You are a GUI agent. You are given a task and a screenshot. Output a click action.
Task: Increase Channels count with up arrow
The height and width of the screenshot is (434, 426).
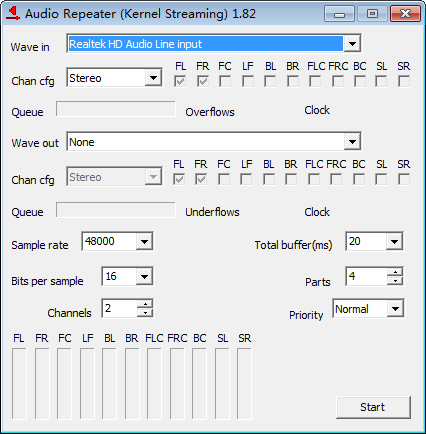145,304
